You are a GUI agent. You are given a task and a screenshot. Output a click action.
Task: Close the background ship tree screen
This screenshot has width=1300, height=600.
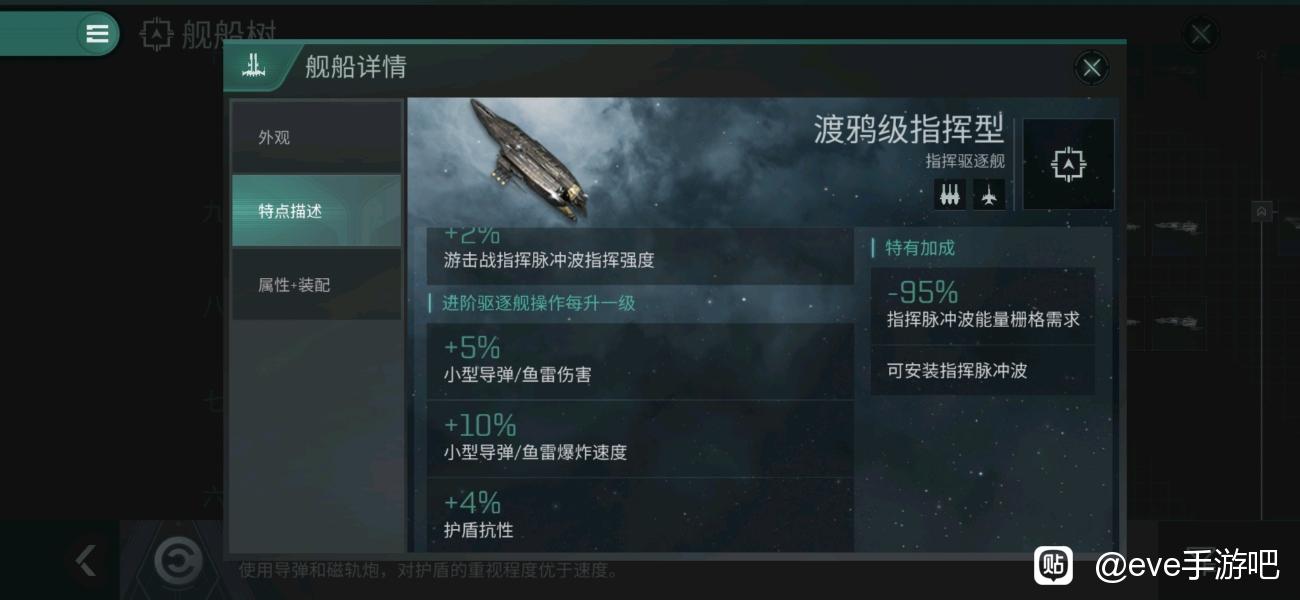coord(1201,34)
